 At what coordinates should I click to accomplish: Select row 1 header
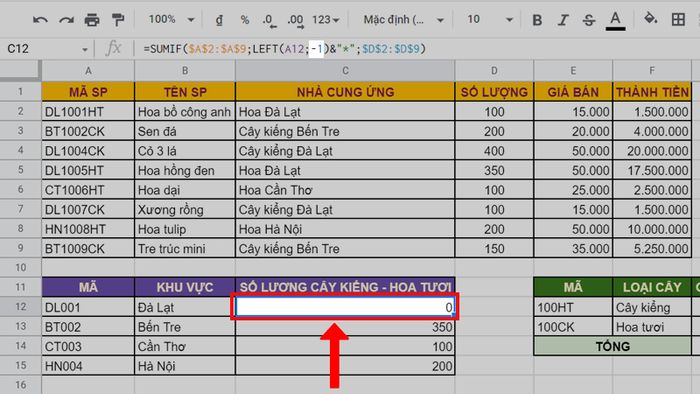(x=21, y=91)
